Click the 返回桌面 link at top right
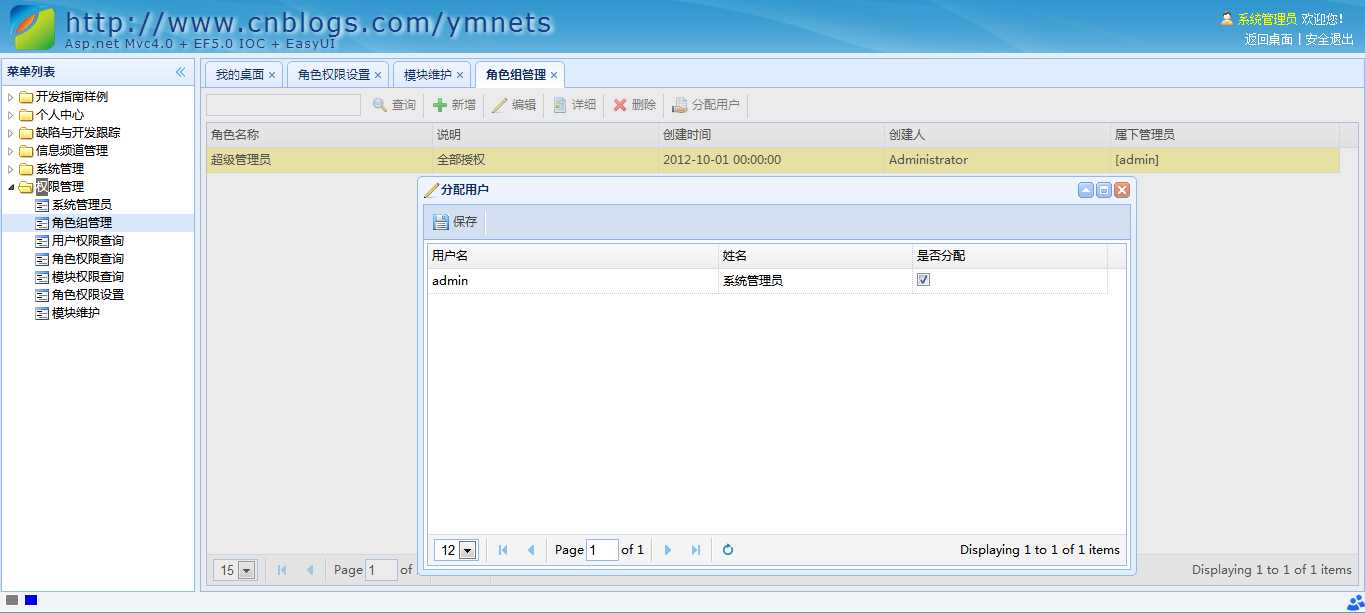Screen dimensions: 1365x613 1267,40
